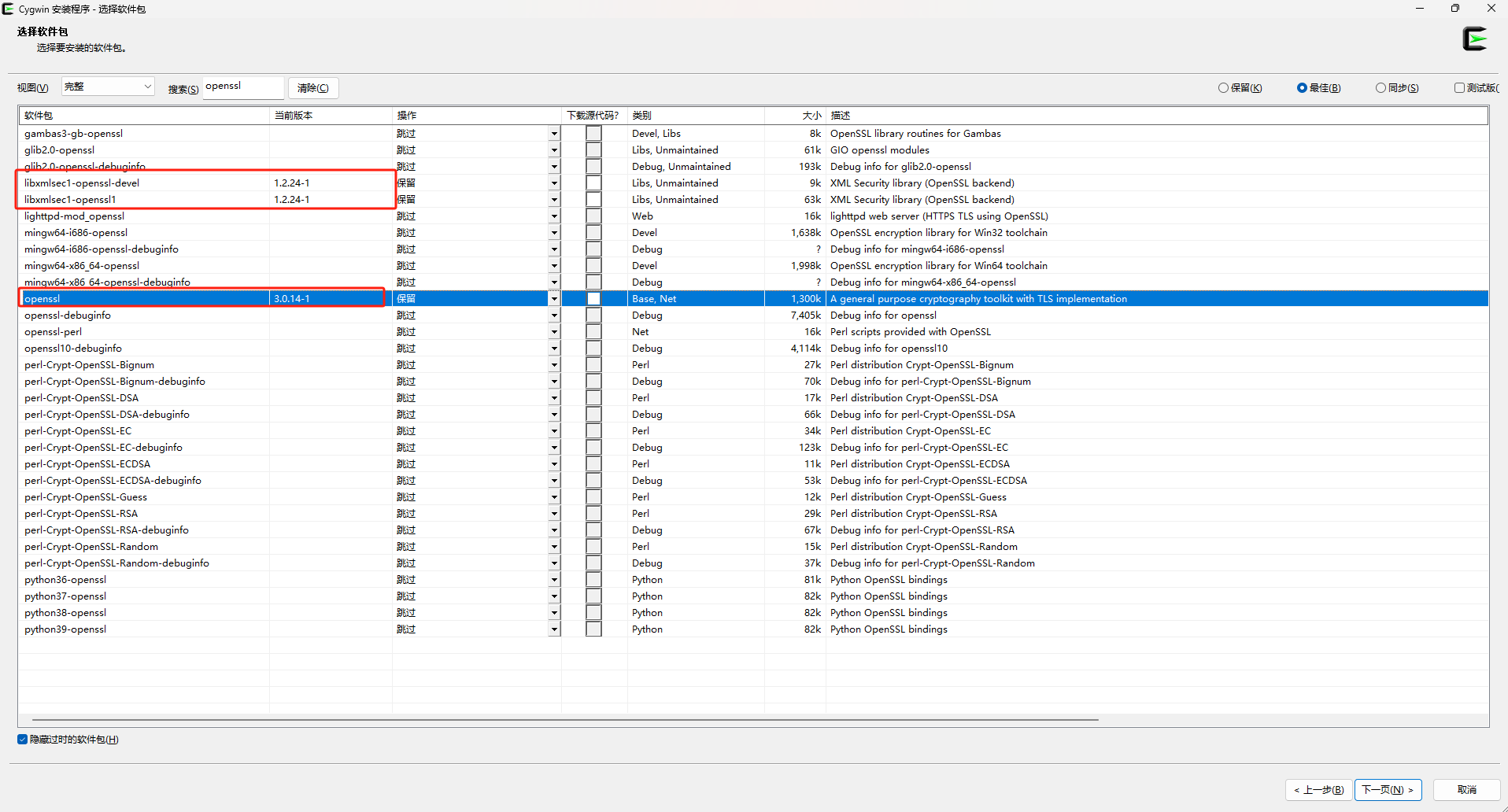The height and width of the screenshot is (812, 1508).
Task: Select the openssl10-debuginfo package row
Action: pos(753,349)
